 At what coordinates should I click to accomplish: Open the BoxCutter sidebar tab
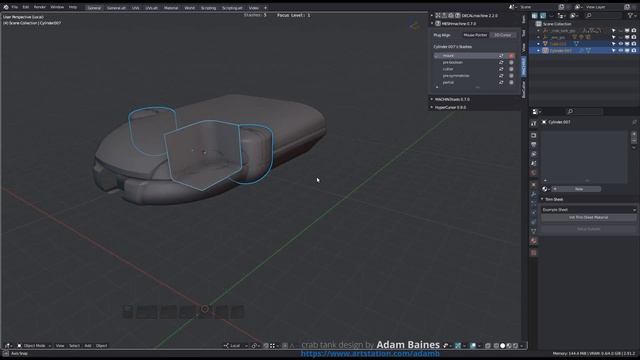click(x=524, y=89)
